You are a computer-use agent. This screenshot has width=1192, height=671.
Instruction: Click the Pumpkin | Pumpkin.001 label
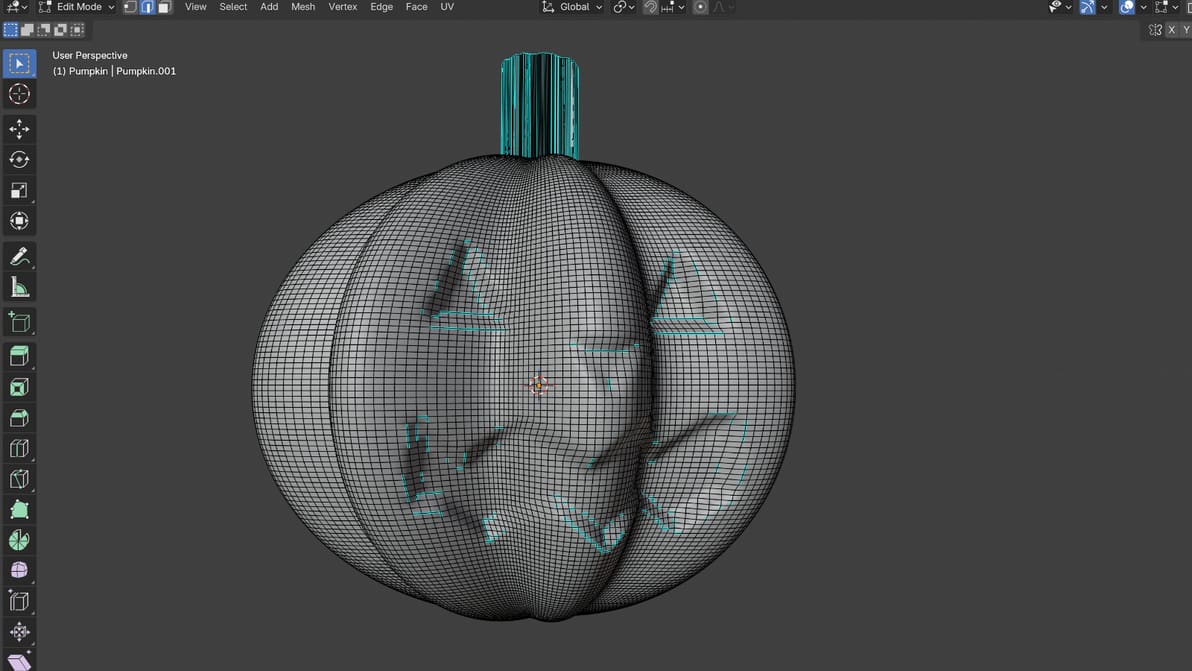[114, 71]
